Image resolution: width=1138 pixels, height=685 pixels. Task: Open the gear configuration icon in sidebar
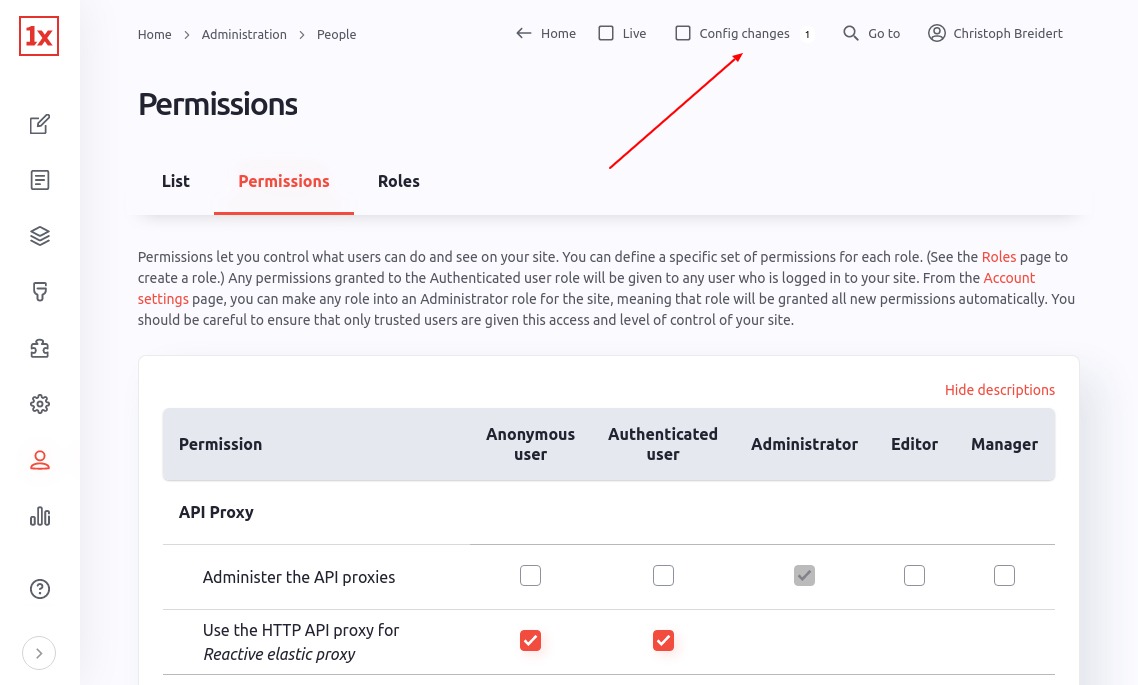coord(40,404)
